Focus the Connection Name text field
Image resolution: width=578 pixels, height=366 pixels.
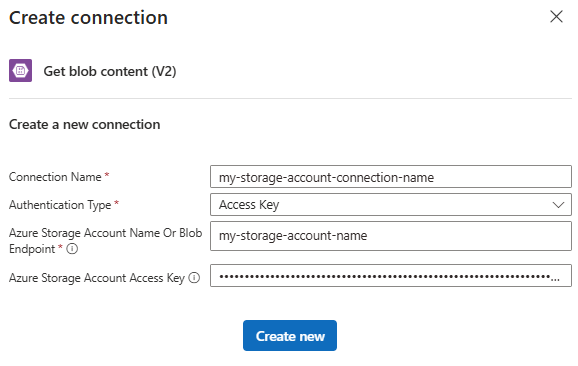pos(391,177)
